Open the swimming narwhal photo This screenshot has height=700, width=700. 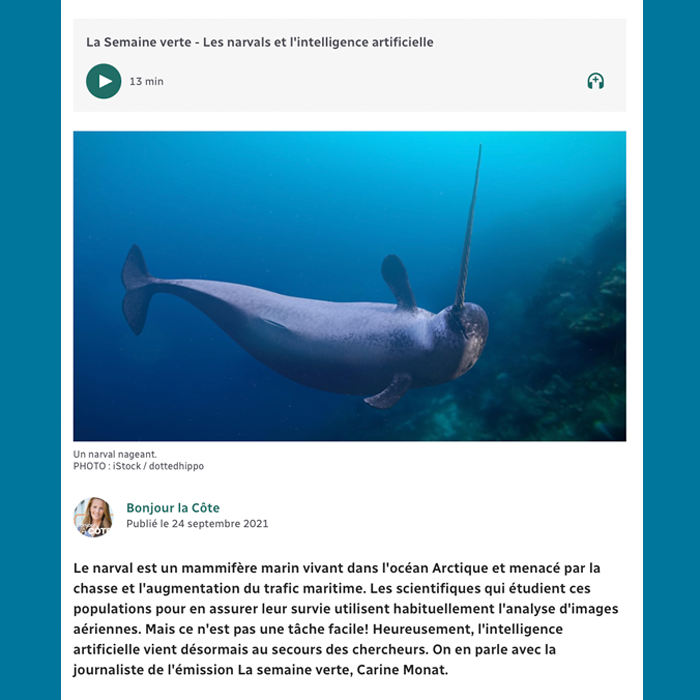click(350, 286)
